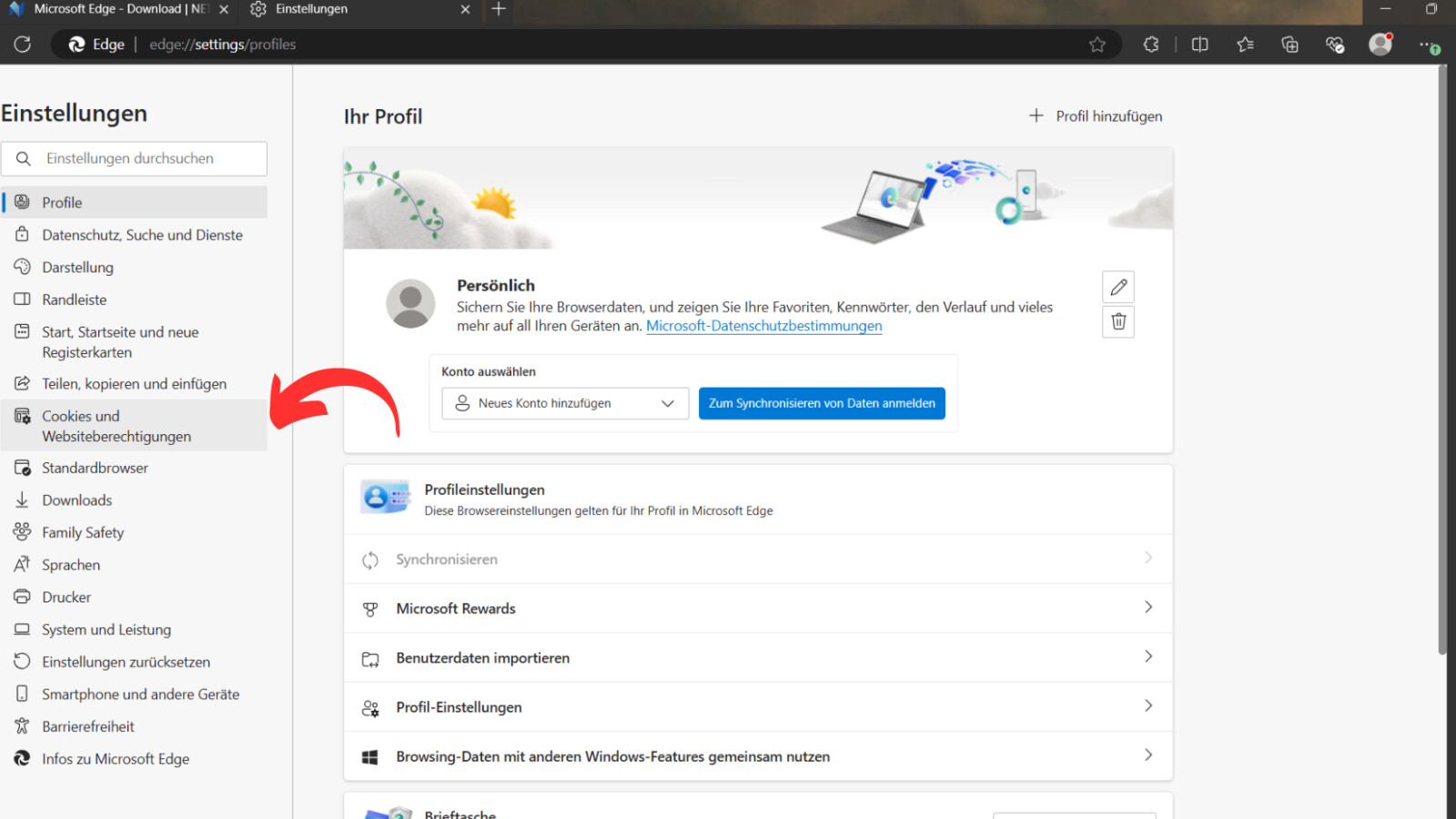Open a new tab with plus button
The height and width of the screenshot is (819, 1456).
click(x=499, y=9)
